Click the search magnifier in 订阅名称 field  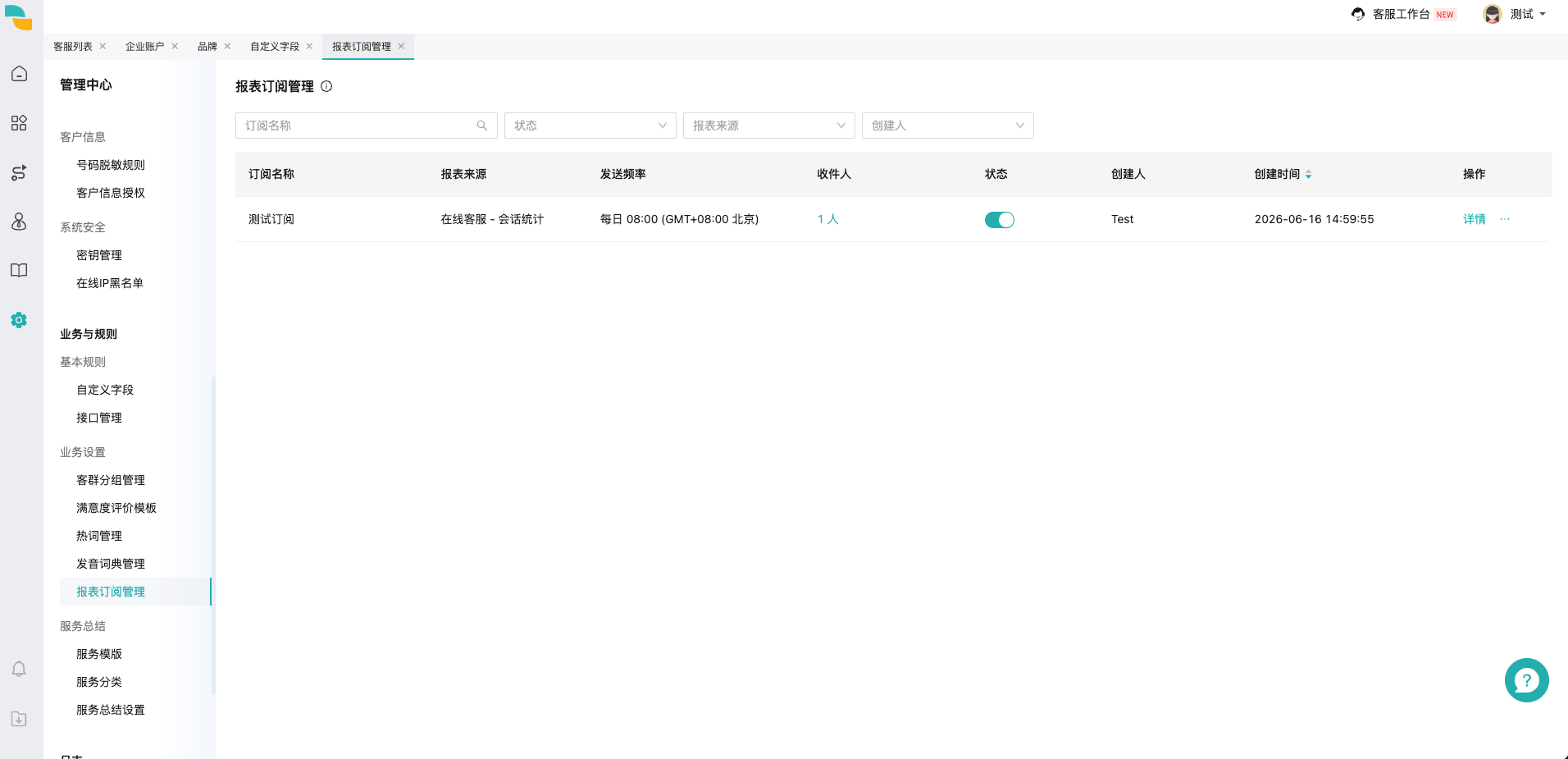pos(482,126)
